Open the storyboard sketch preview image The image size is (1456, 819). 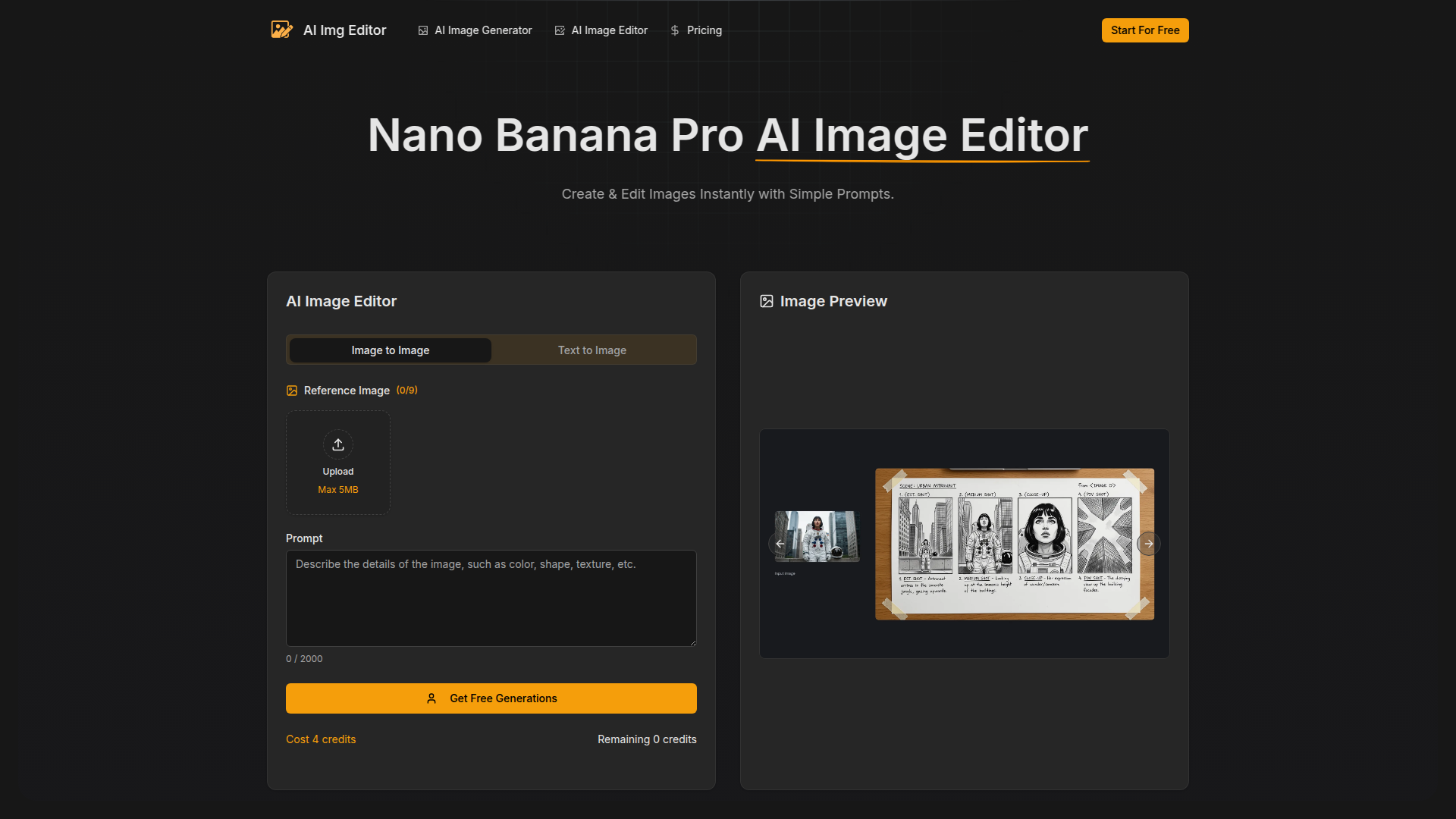(1014, 544)
